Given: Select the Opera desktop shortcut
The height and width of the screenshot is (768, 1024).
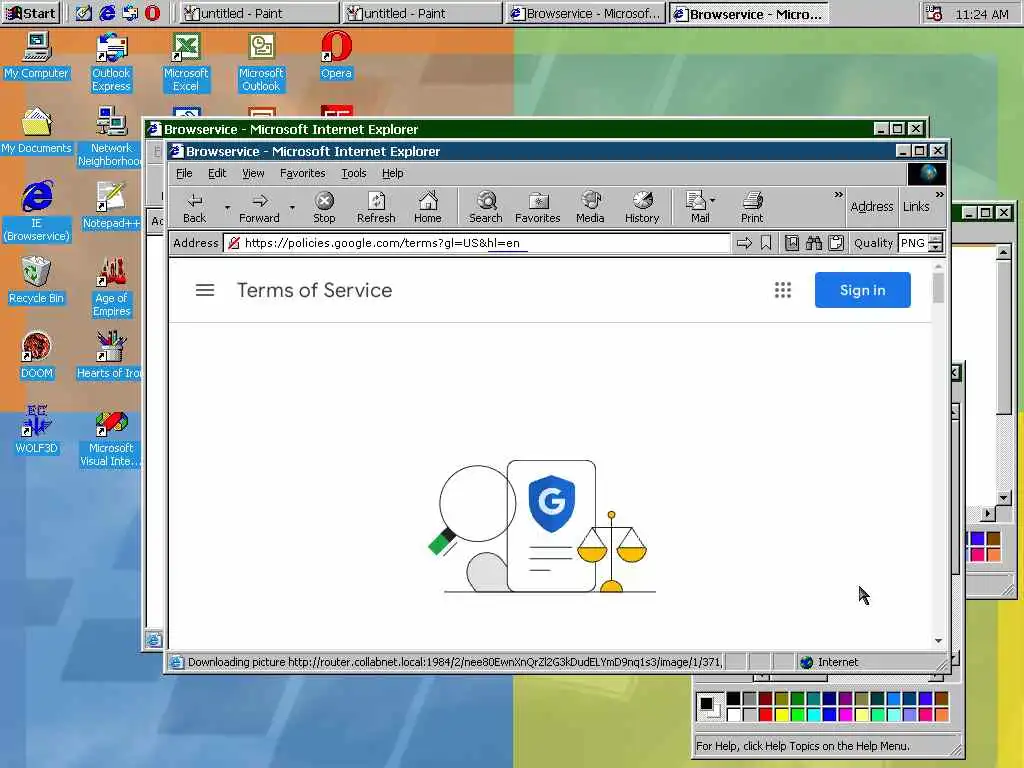Looking at the screenshot, I should [x=336, y=56].
